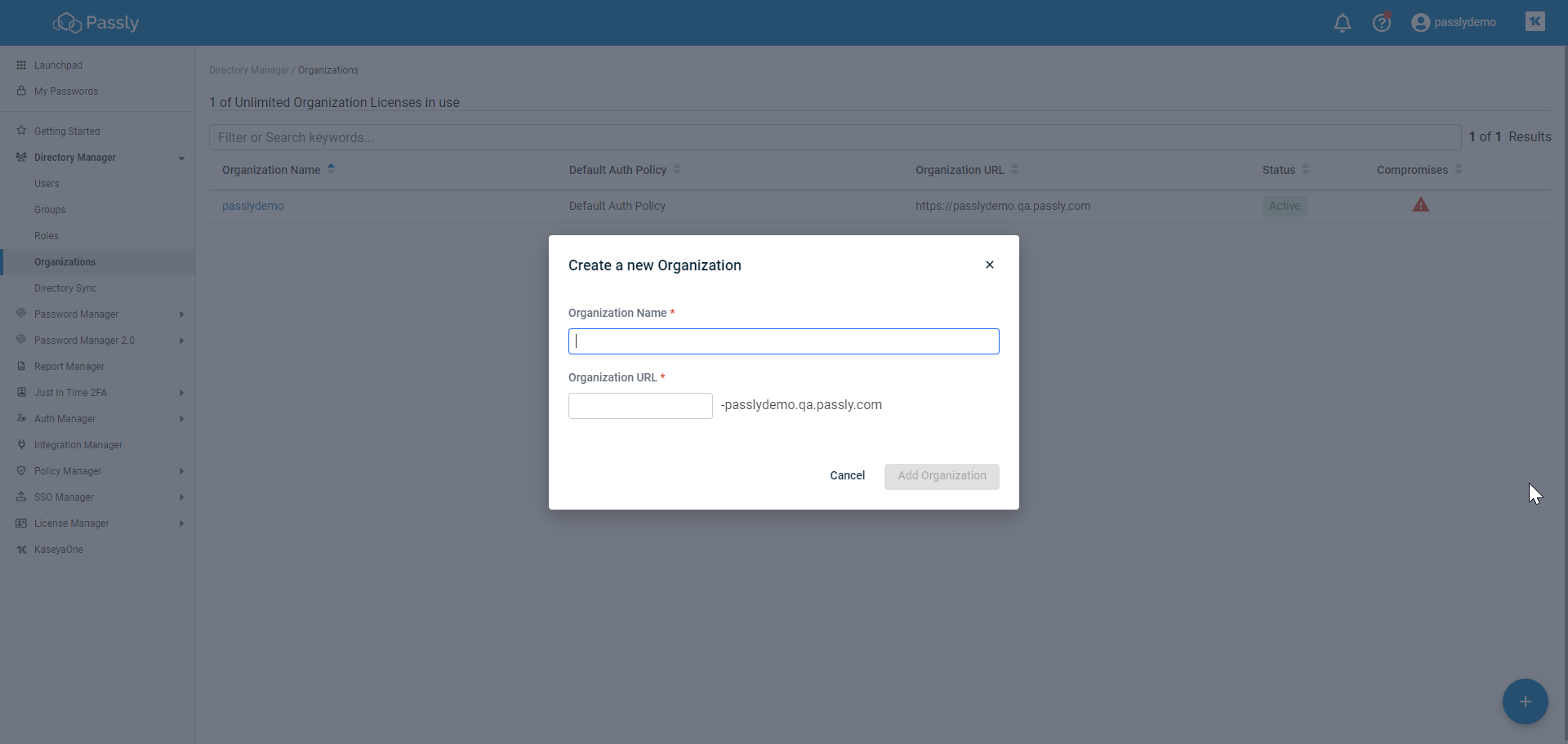Screen dimensions: 1568x744
Task: Click the Getting Started star icon
Action: (x=21, y=131)
